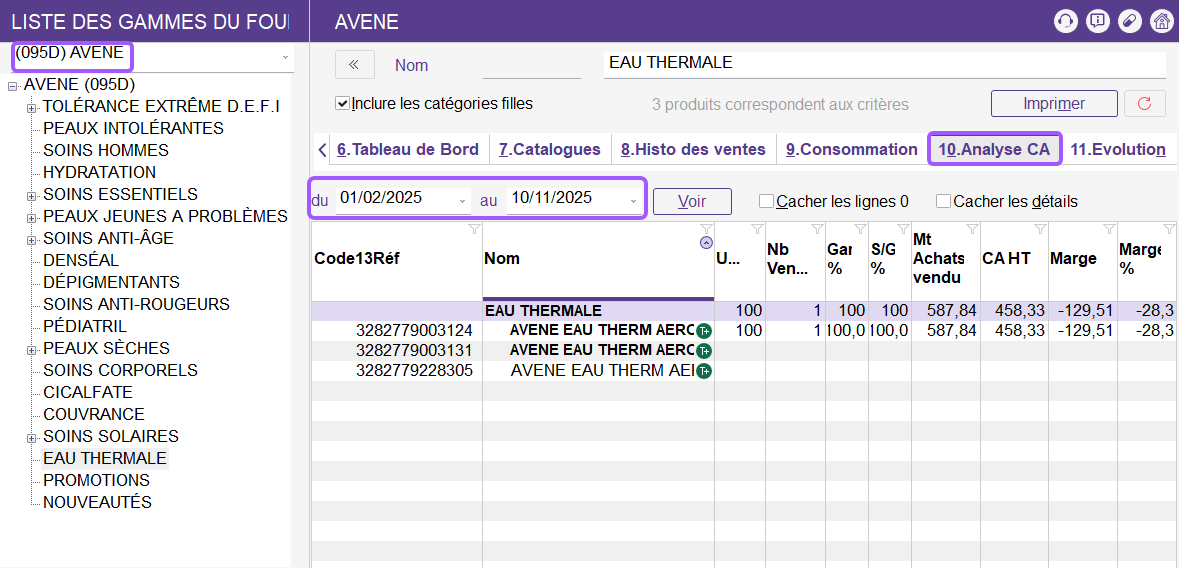Enable Cacher les lignes 0
1179x568 pixels.
(x=766, y=201)
